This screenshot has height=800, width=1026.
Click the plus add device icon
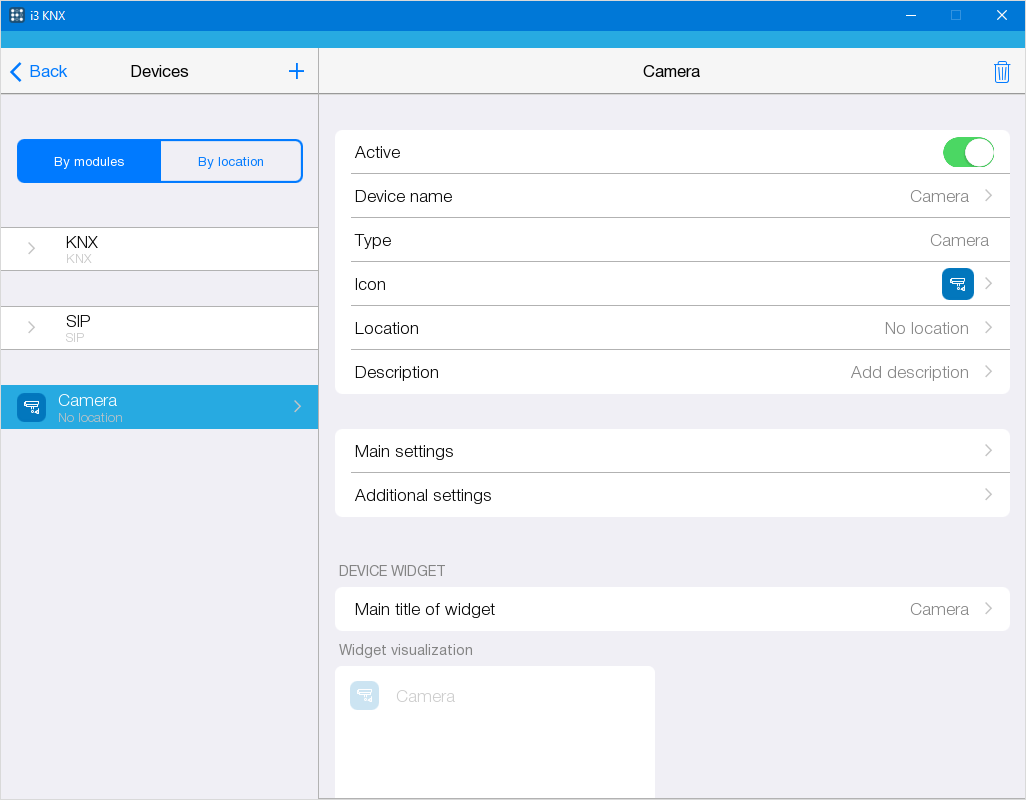[296, 71]
